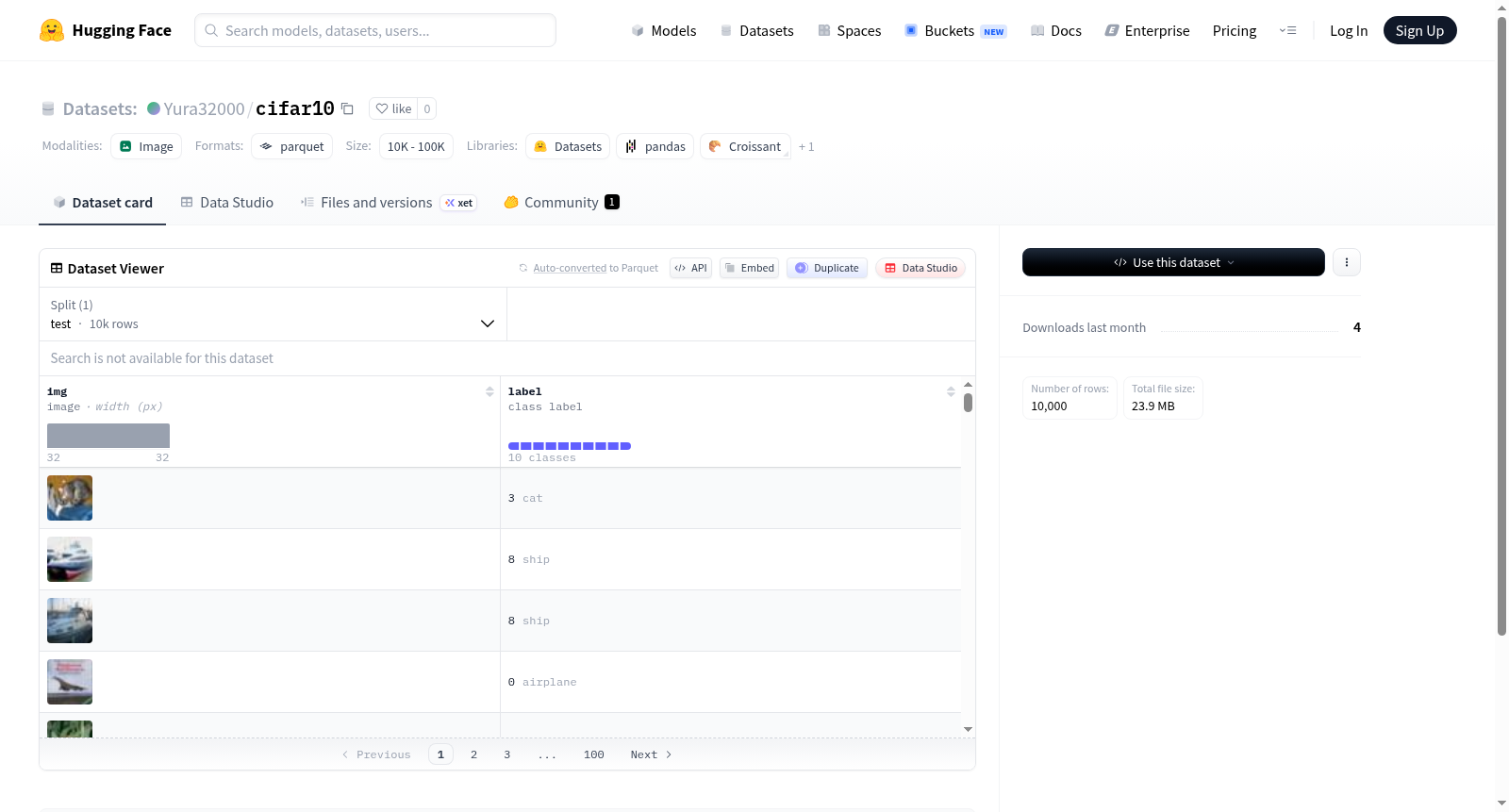Open the more options three-dot menu
1509x812 pixels.
[1347, 262]
